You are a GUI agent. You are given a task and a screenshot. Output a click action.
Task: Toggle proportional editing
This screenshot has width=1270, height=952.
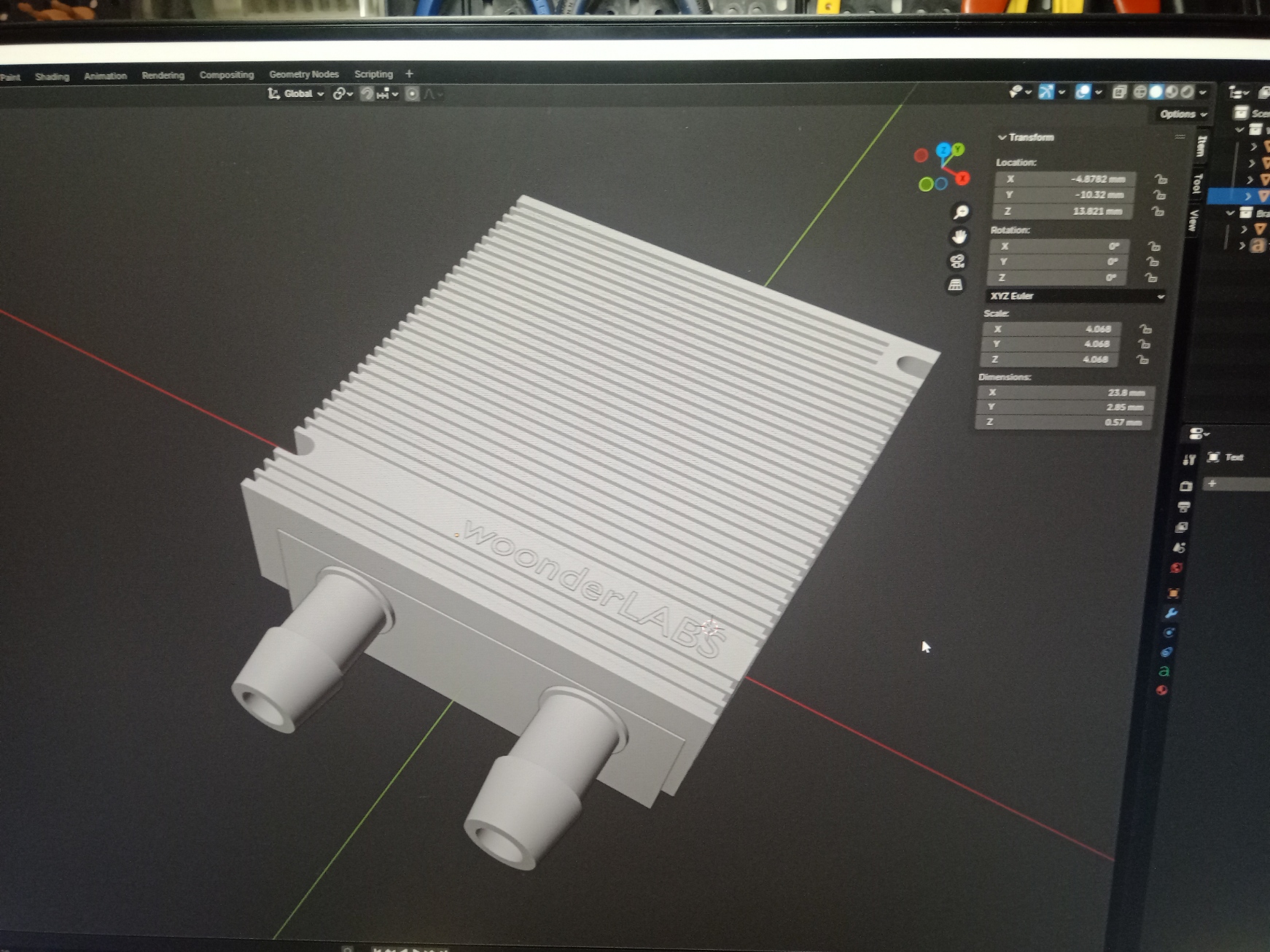(x=412, y=94)
